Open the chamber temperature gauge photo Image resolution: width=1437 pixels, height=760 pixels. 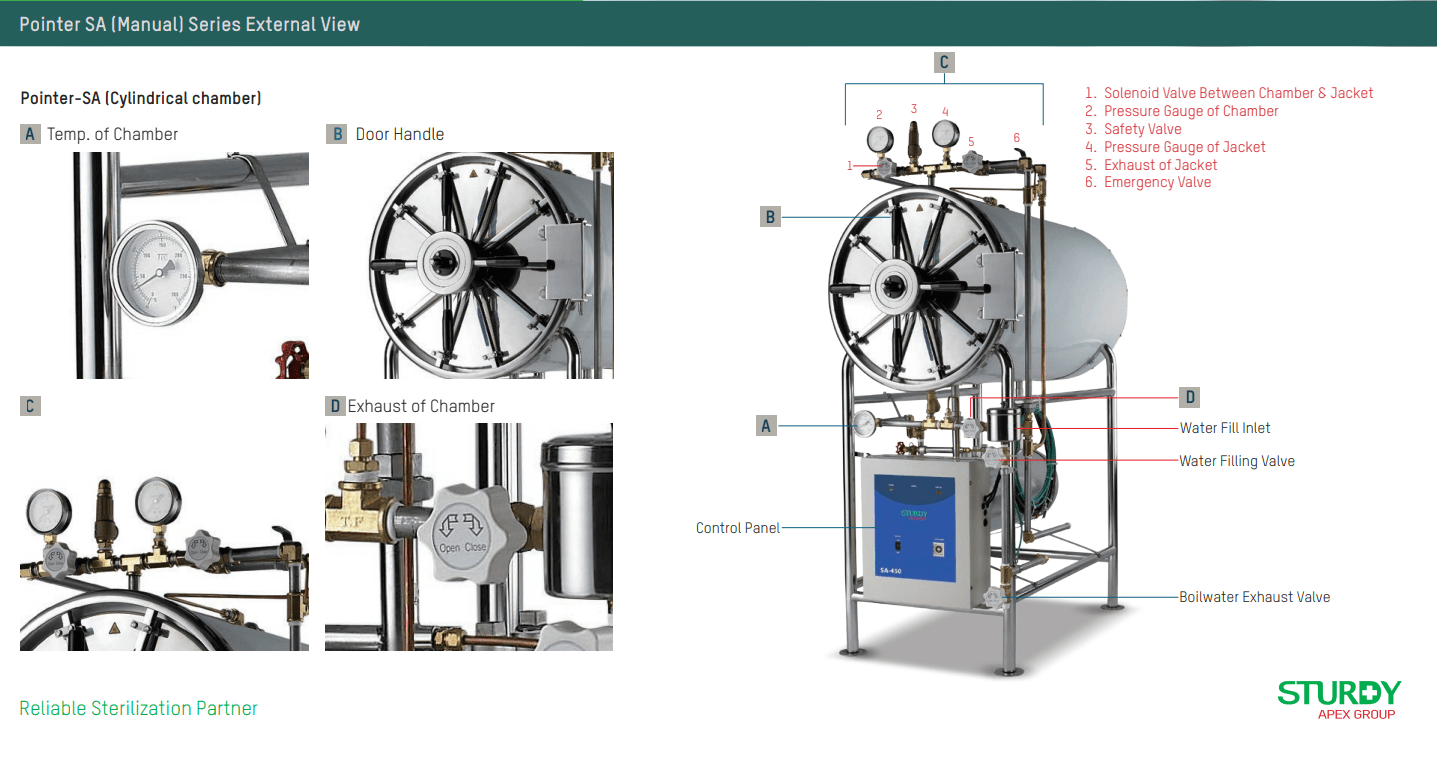pyautogui.click(x=192, y=265)
